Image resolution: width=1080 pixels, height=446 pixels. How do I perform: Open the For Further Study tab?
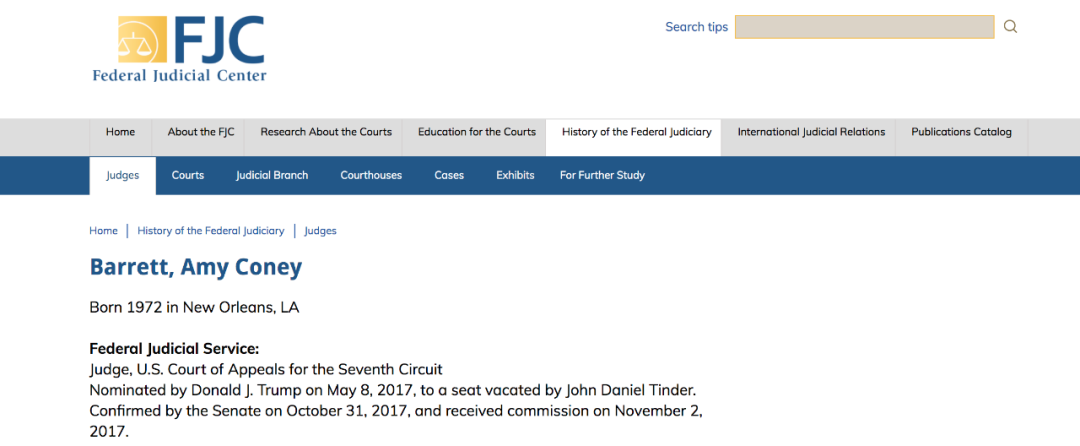tap(603, 176)
